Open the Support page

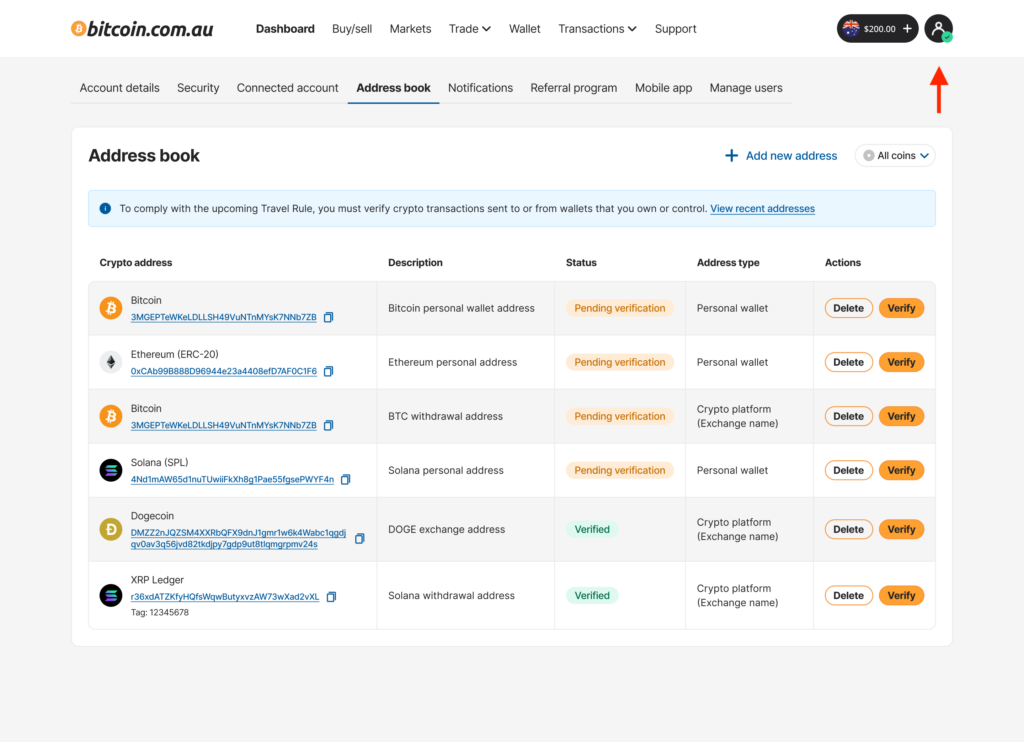675,29
